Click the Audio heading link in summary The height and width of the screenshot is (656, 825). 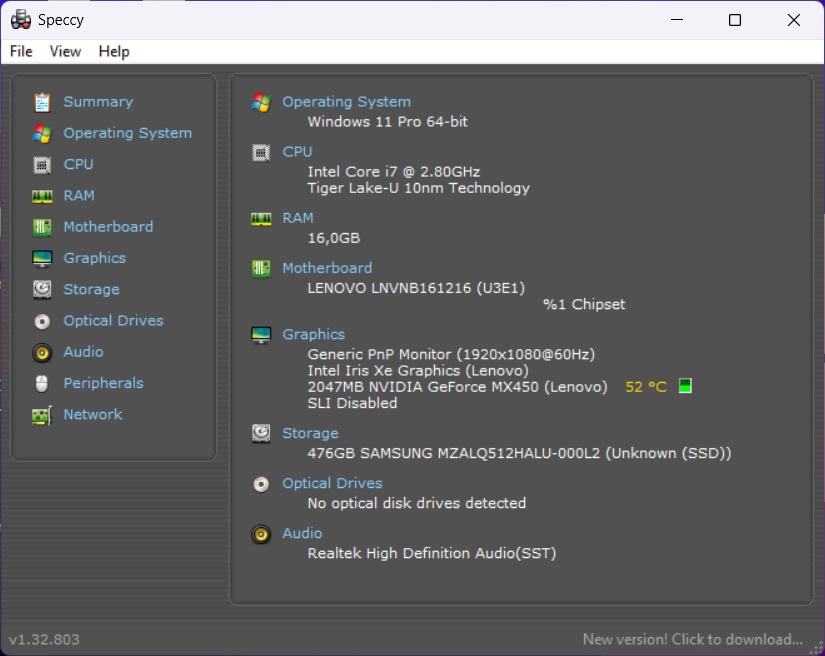point(302,533)
